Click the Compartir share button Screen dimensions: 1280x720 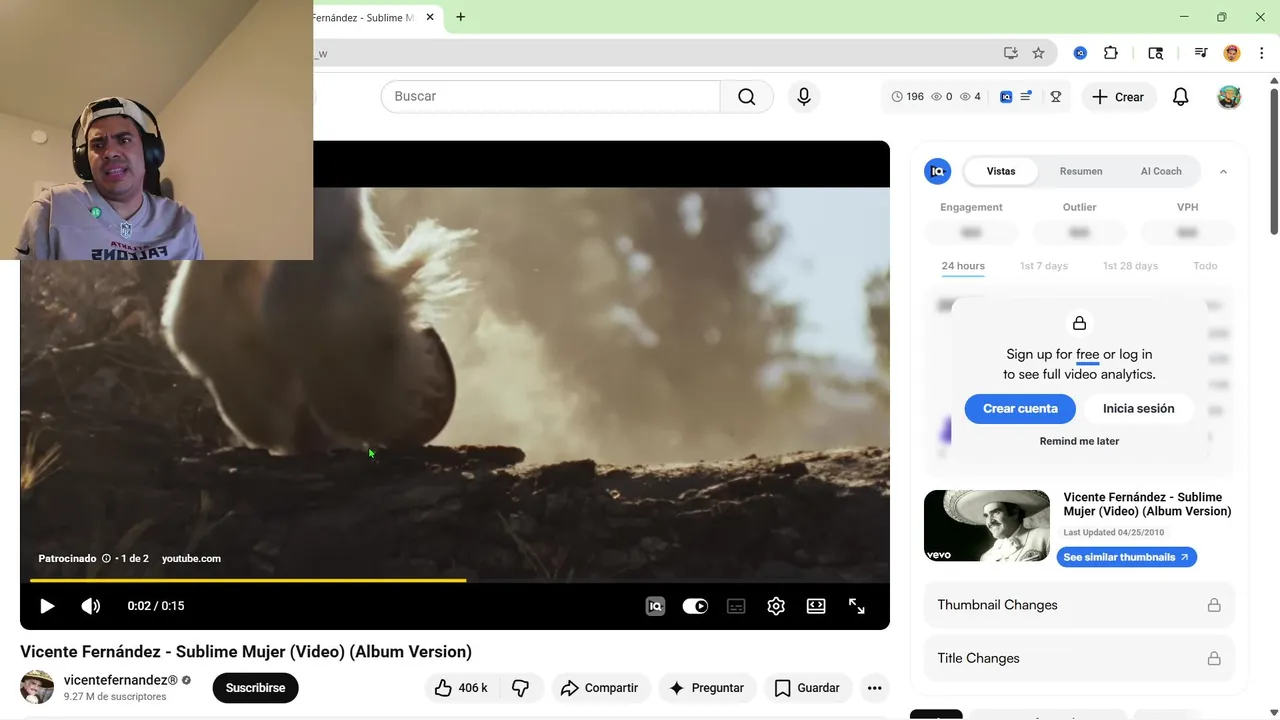pyautogui.click(x=599, y=688)
